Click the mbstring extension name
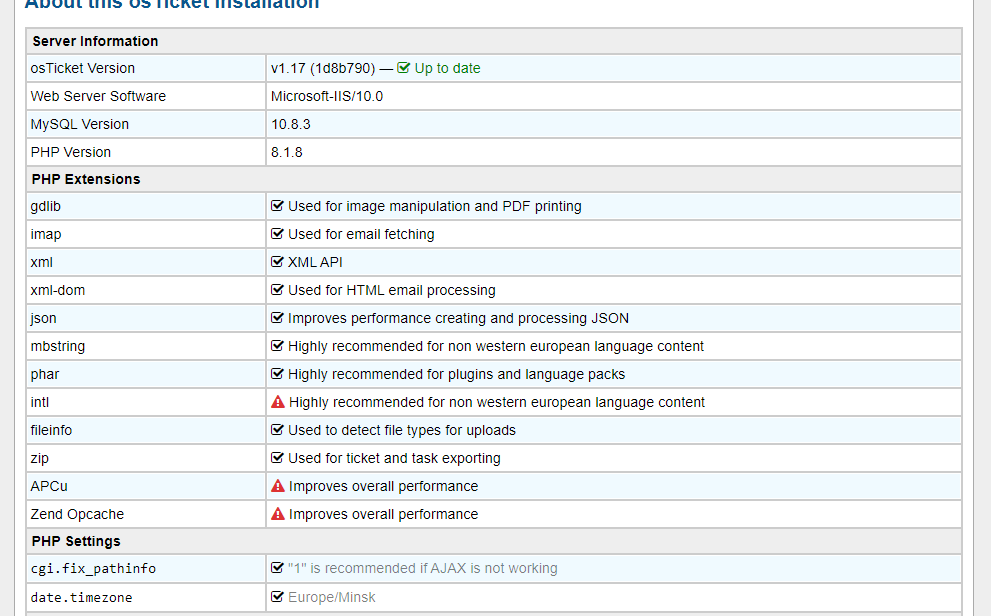The width and height of the screenshot is (991, 616). tap(58, 346)
